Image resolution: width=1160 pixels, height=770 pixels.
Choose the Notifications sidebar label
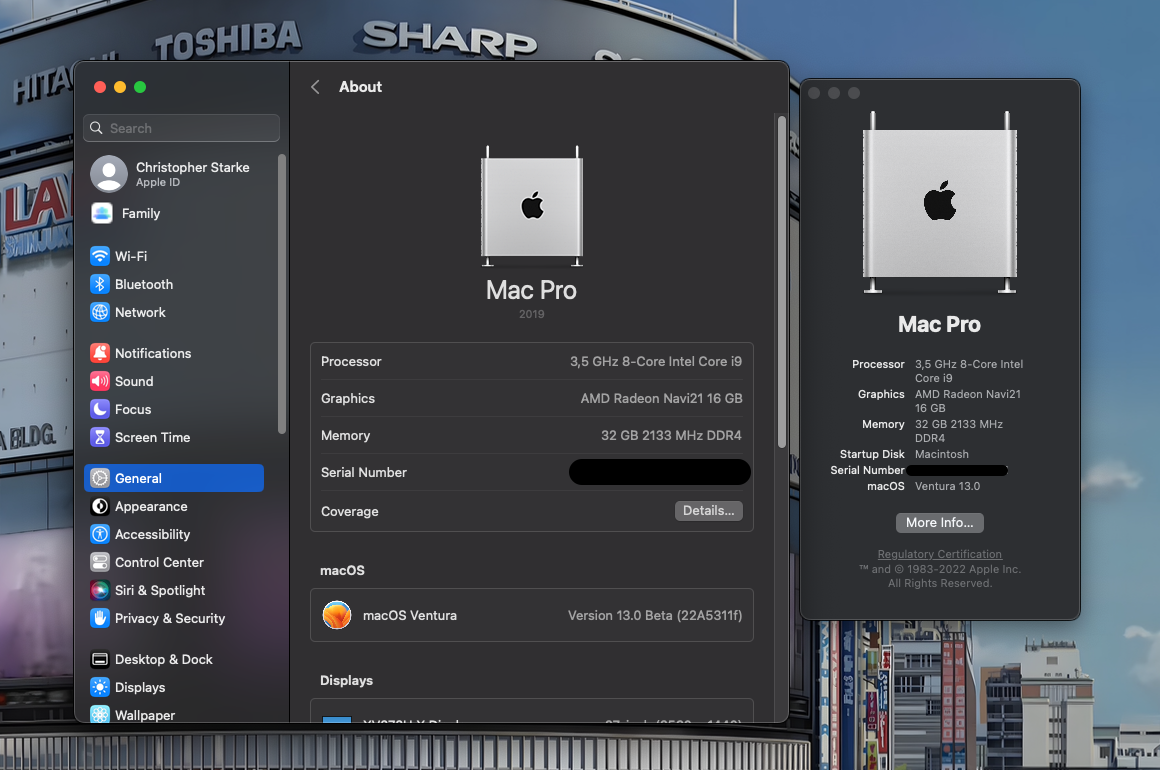[x=152, y=353]
